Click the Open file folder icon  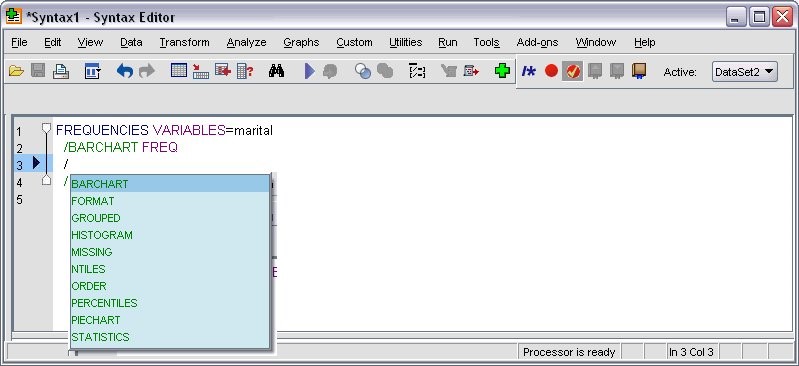16,71
